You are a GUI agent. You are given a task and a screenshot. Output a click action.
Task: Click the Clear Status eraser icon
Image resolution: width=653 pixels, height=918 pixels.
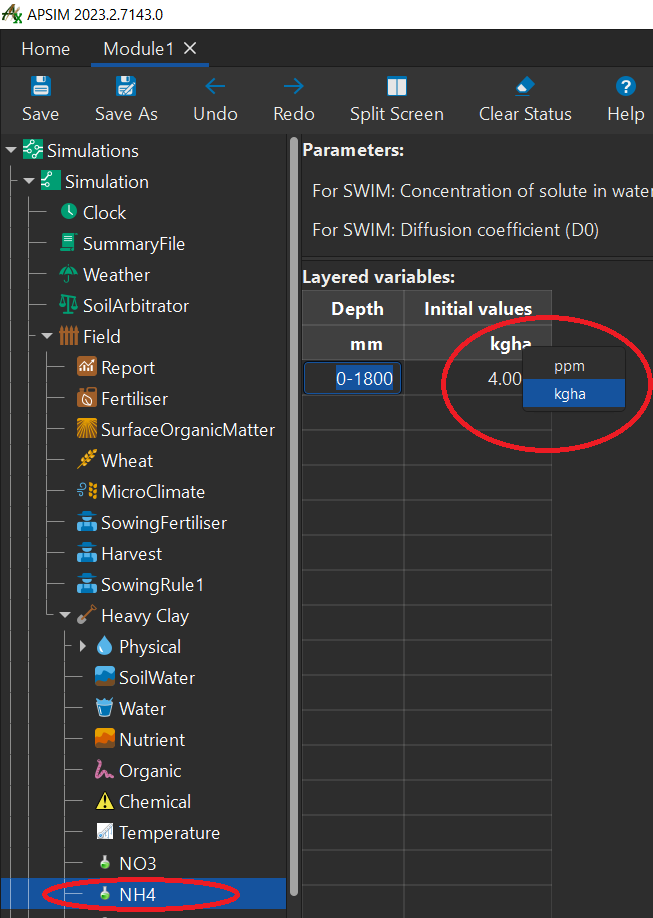[525, 86]
